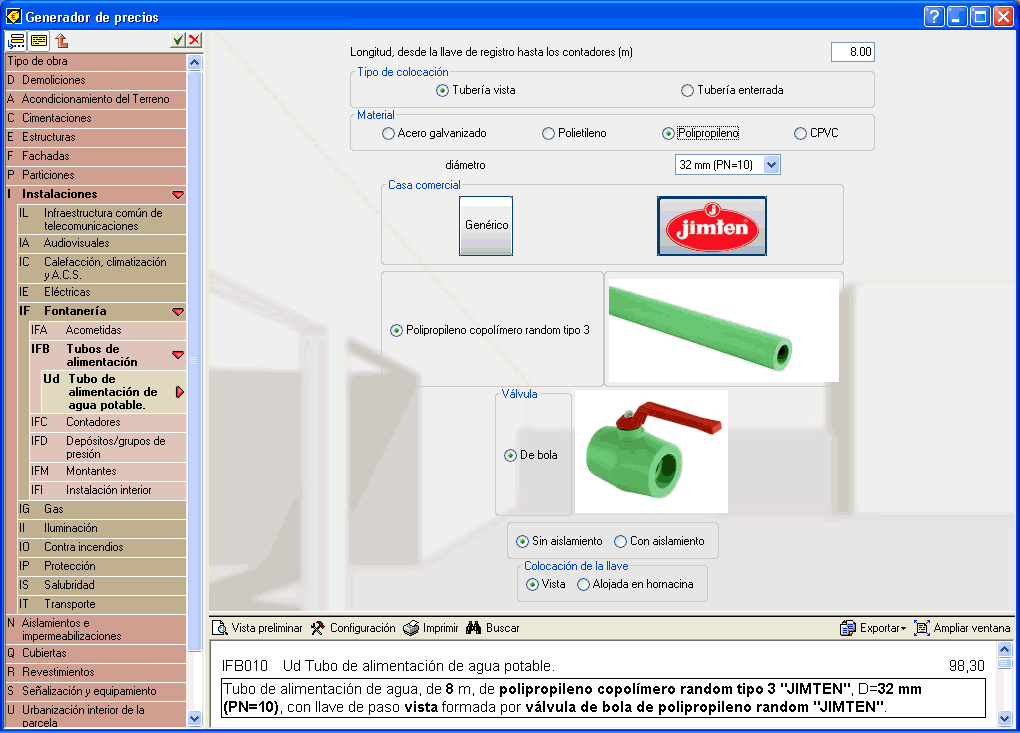Open the Demoliciones category
This screenshot has width=1020, height=733.
tap(96, 80)
